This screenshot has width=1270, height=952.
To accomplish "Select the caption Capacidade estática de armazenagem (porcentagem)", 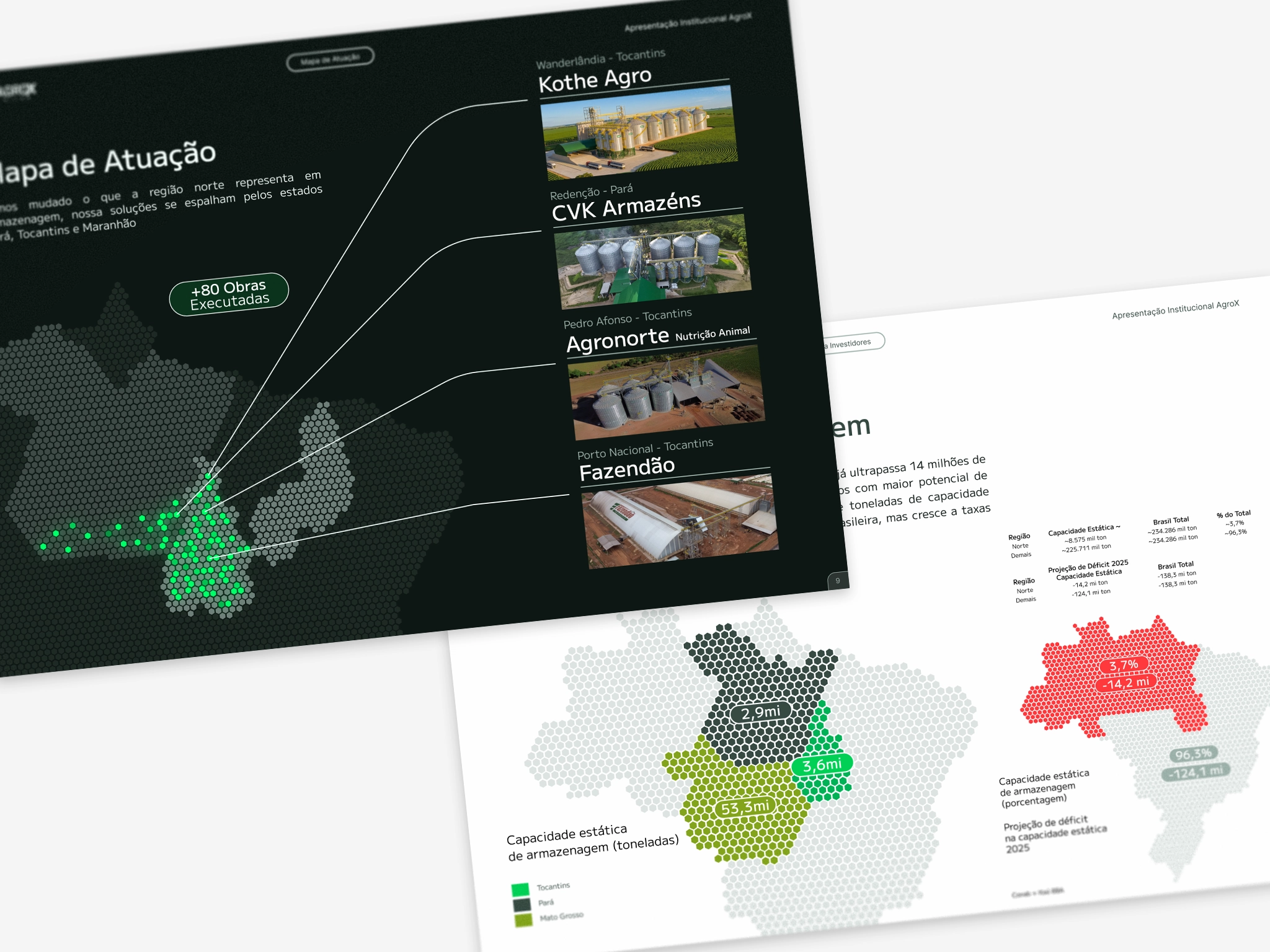I will click(x=1044, y=788).
